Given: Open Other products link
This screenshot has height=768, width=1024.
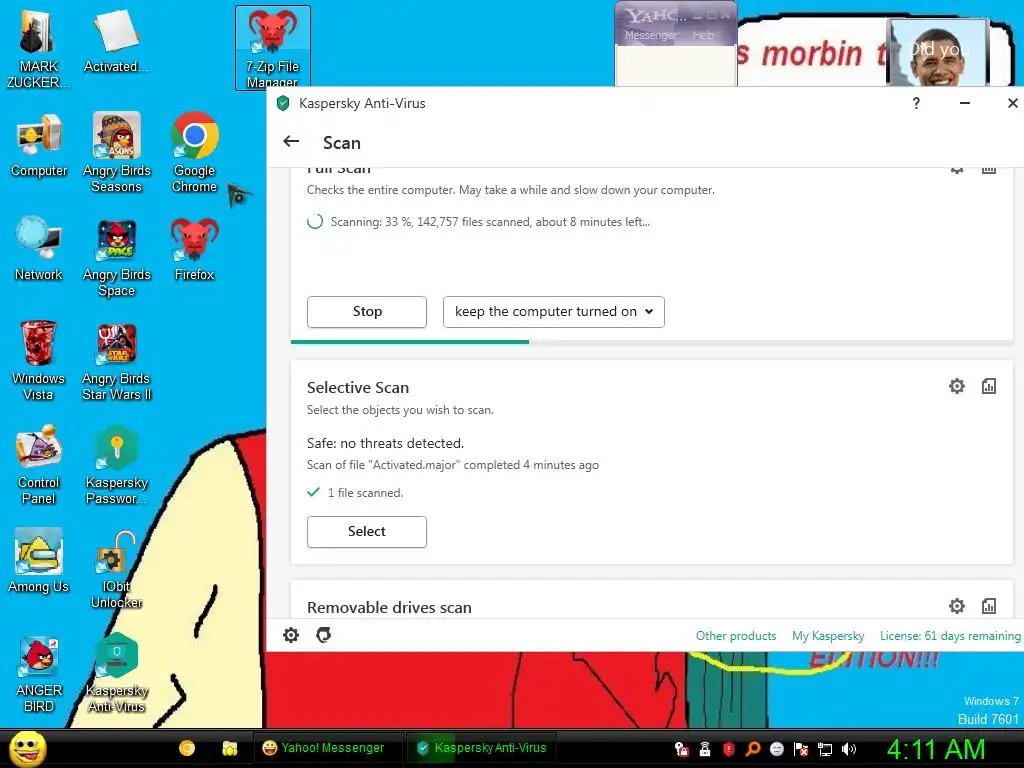Looking at the screenshot, I should tap(736, 635).
